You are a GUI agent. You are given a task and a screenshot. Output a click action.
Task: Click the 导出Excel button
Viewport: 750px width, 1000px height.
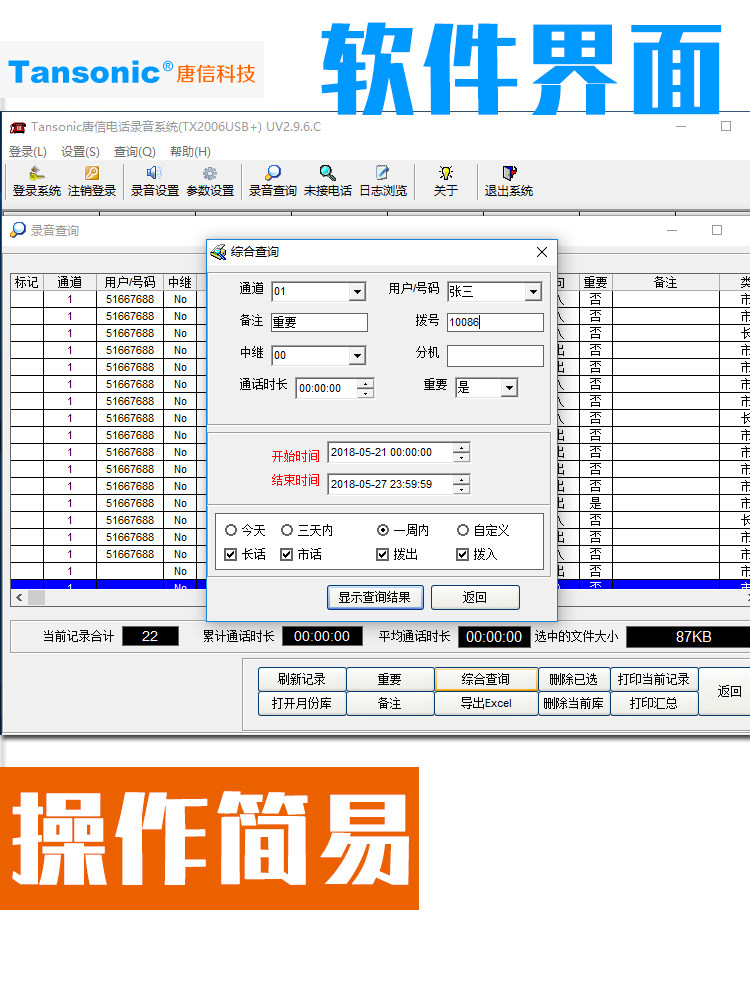[x=486, y=703]
